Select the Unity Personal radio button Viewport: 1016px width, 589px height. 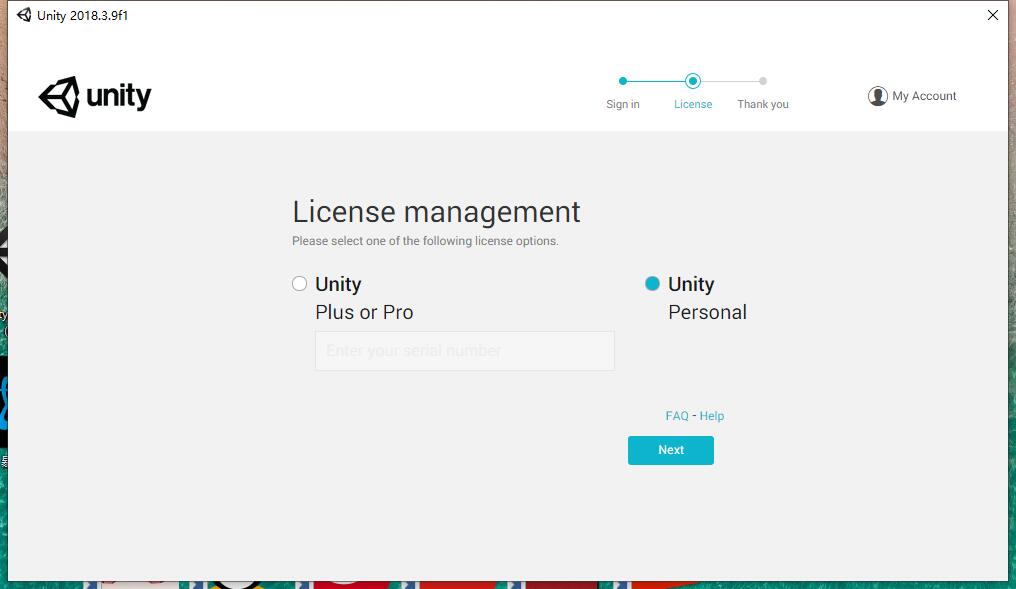pyautogui.click(x=652, y=284)
